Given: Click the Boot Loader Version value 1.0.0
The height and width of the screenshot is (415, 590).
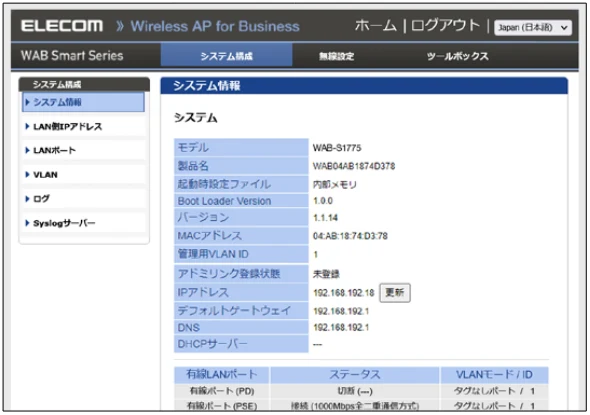Looking at the screenshot, I should point(323,201).
